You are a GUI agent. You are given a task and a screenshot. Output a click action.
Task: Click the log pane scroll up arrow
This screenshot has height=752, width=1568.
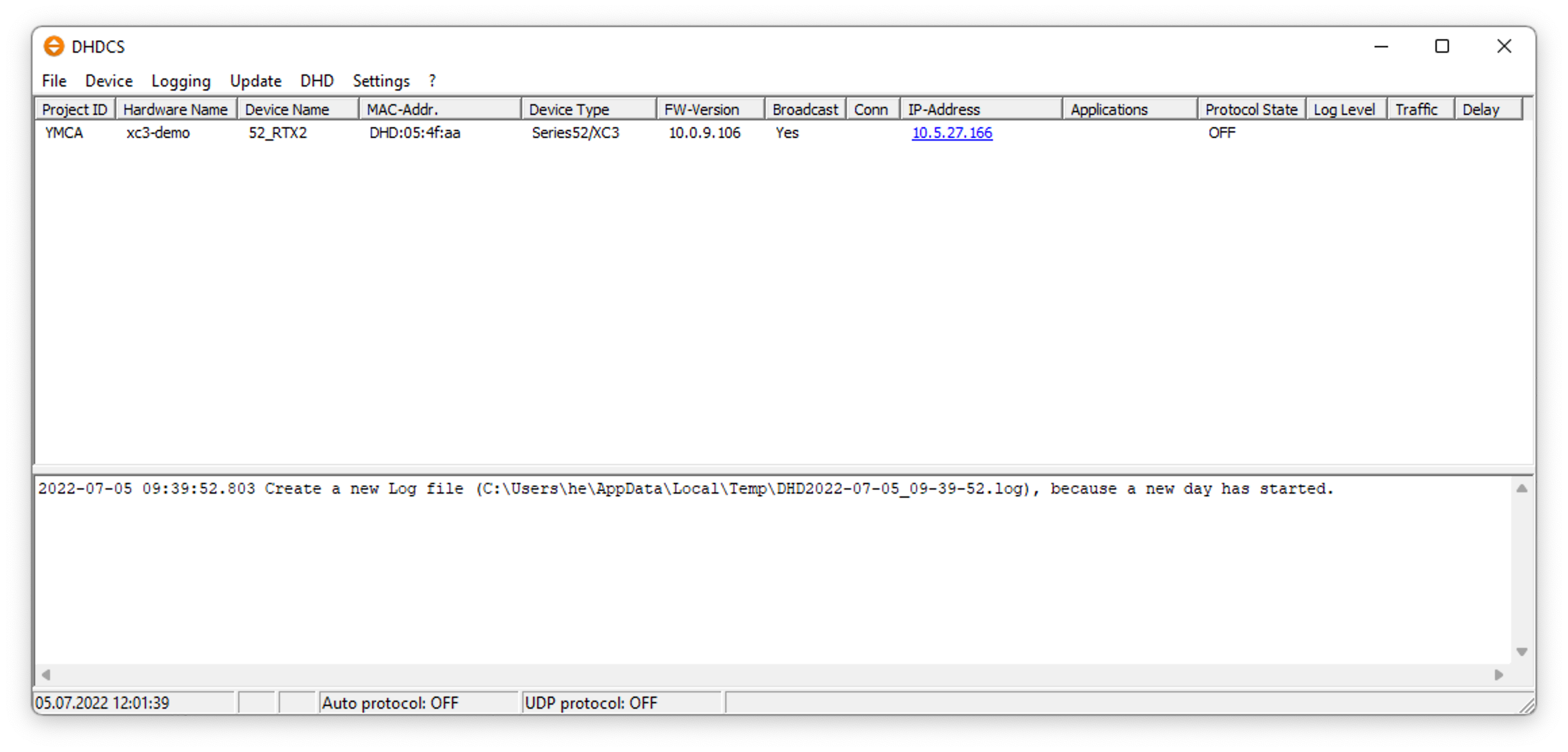click(1522, 488)
